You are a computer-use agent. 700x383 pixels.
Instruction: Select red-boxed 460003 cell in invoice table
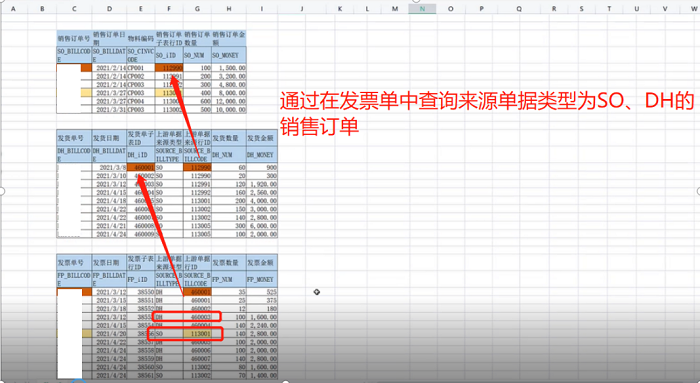197,317
